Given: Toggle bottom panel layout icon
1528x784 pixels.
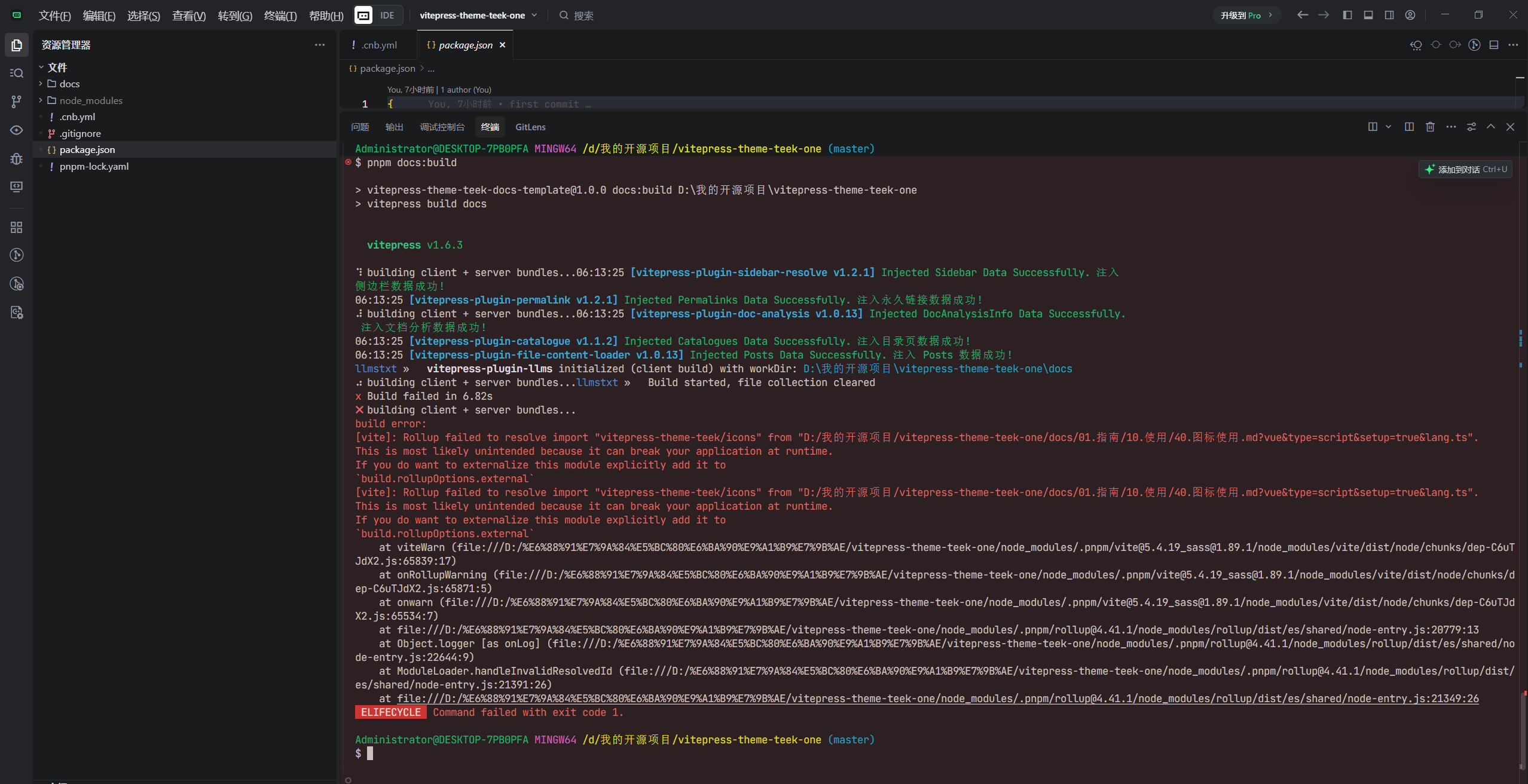Looking at the screenshot, I should tap(1368, 15).
